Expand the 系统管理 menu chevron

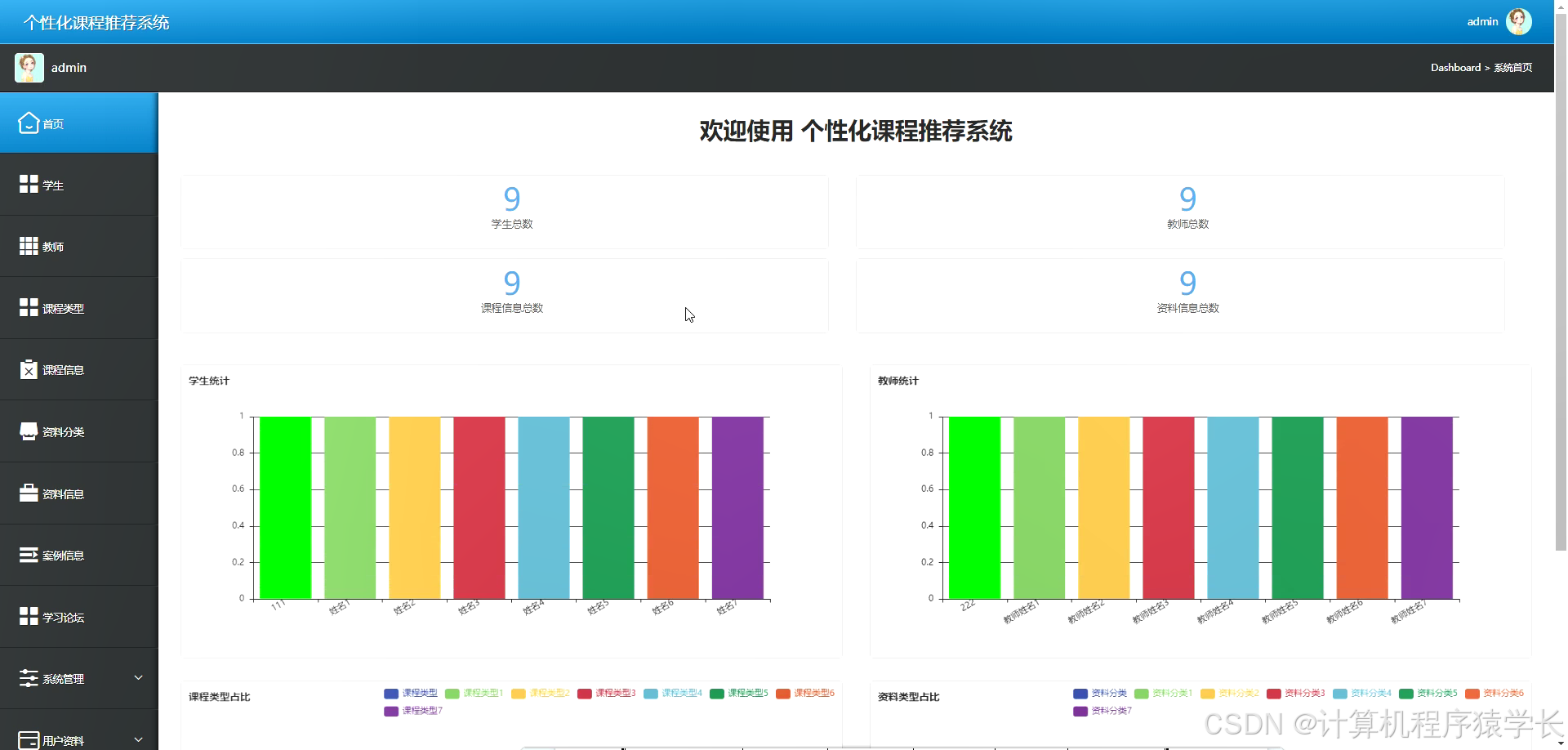click(x=138, y=677)
